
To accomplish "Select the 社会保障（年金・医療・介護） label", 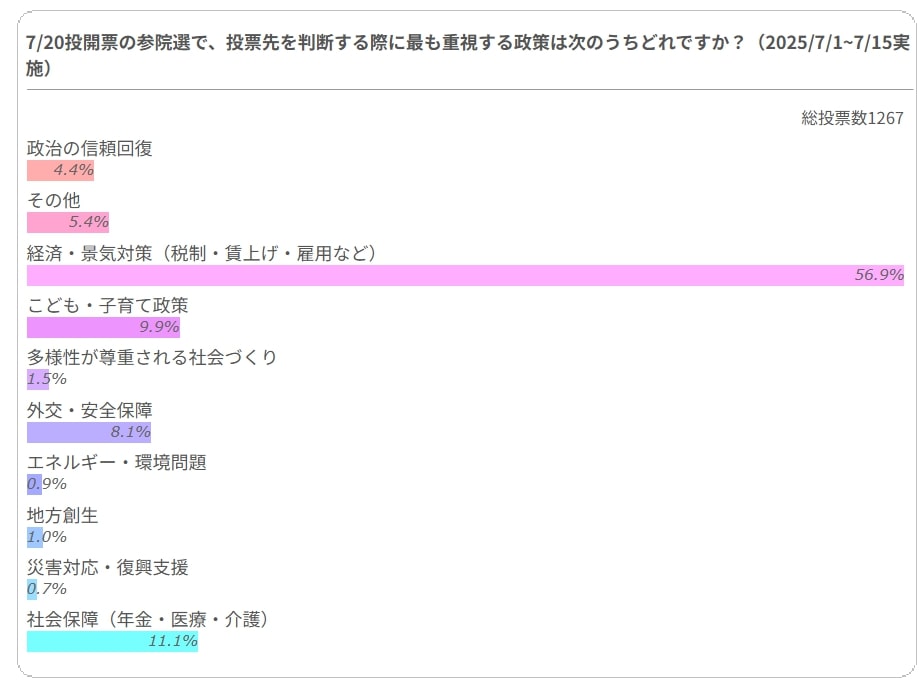I will [x=148, y=620].
